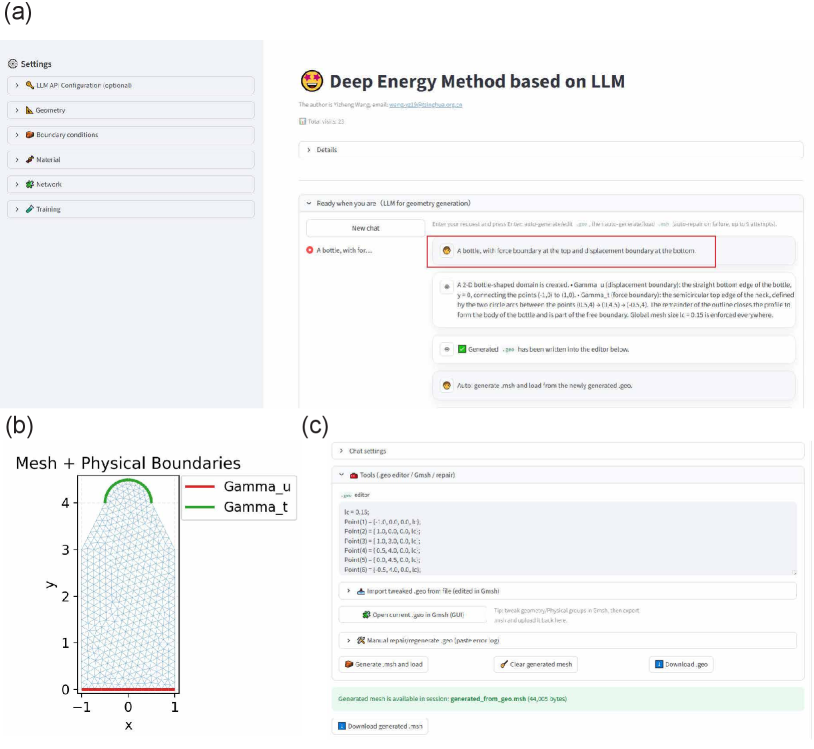Click the Generated .geo written message
The height and width of the screenshot is (749, 814).
(614, 349)
